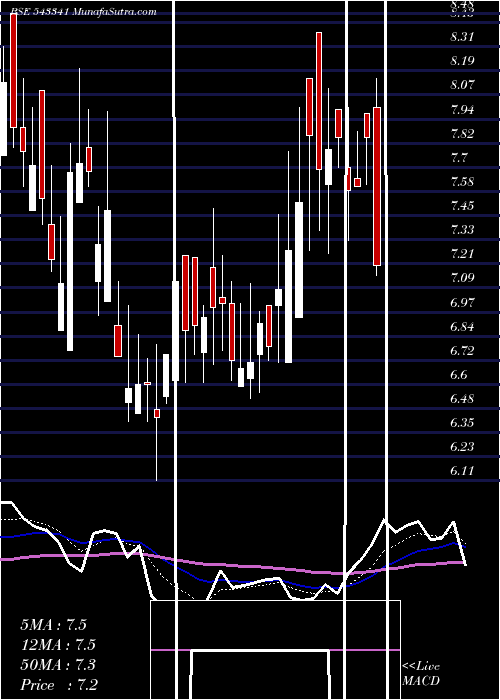Click the <<Live MACD label
Screen dimensions: 500x700
click(421, 673)
